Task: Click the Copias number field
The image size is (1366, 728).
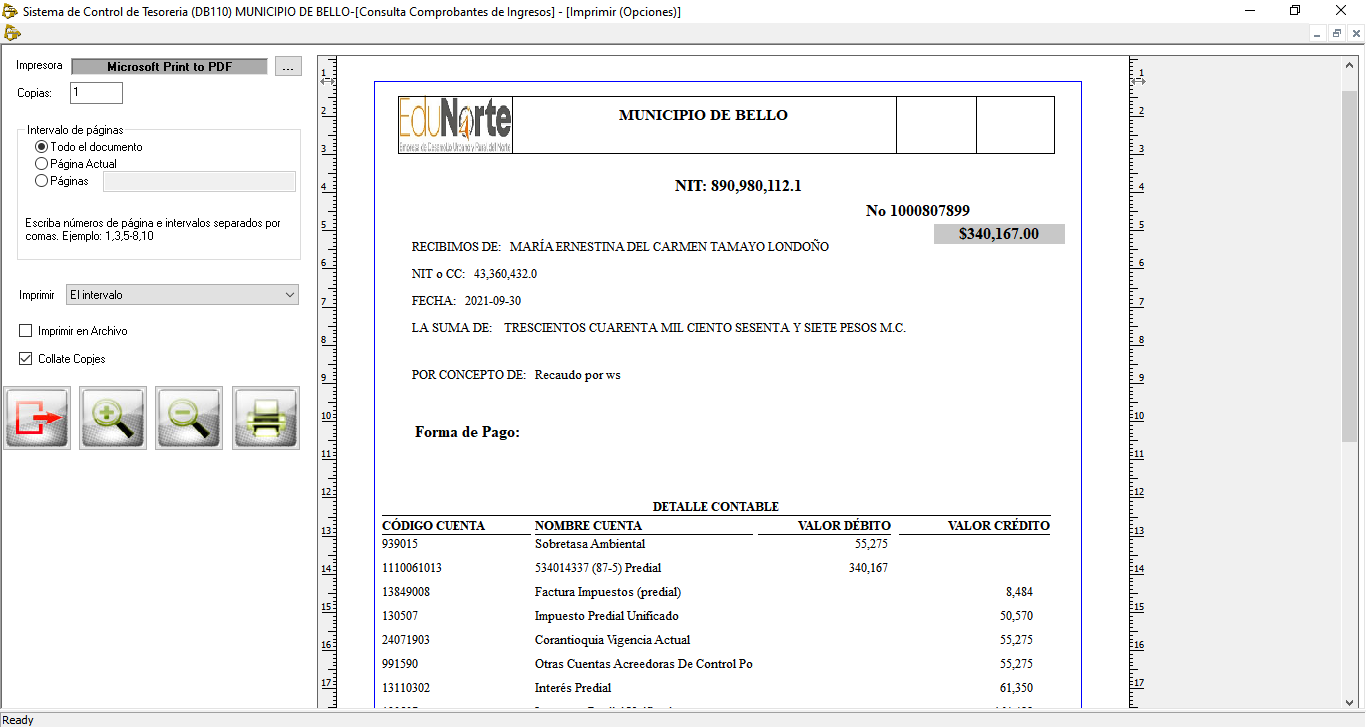Action: (x=96, y=93)
